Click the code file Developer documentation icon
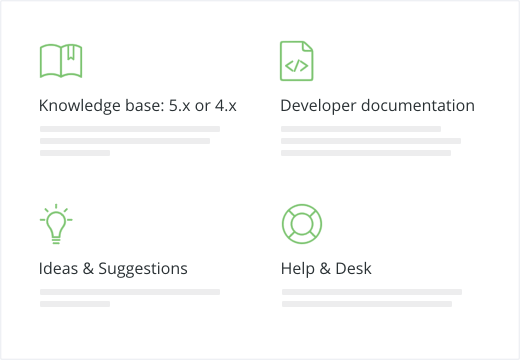 (x=297, y=61)
